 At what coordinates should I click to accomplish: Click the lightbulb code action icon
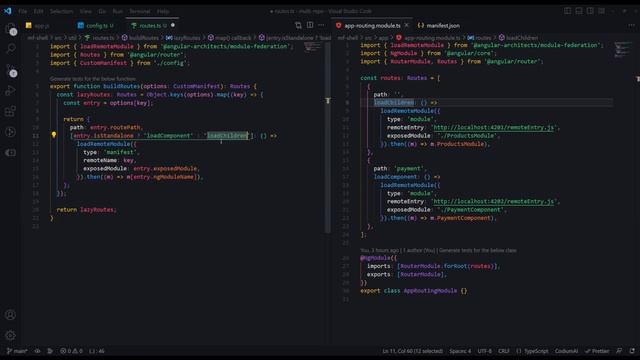(54, 135)
